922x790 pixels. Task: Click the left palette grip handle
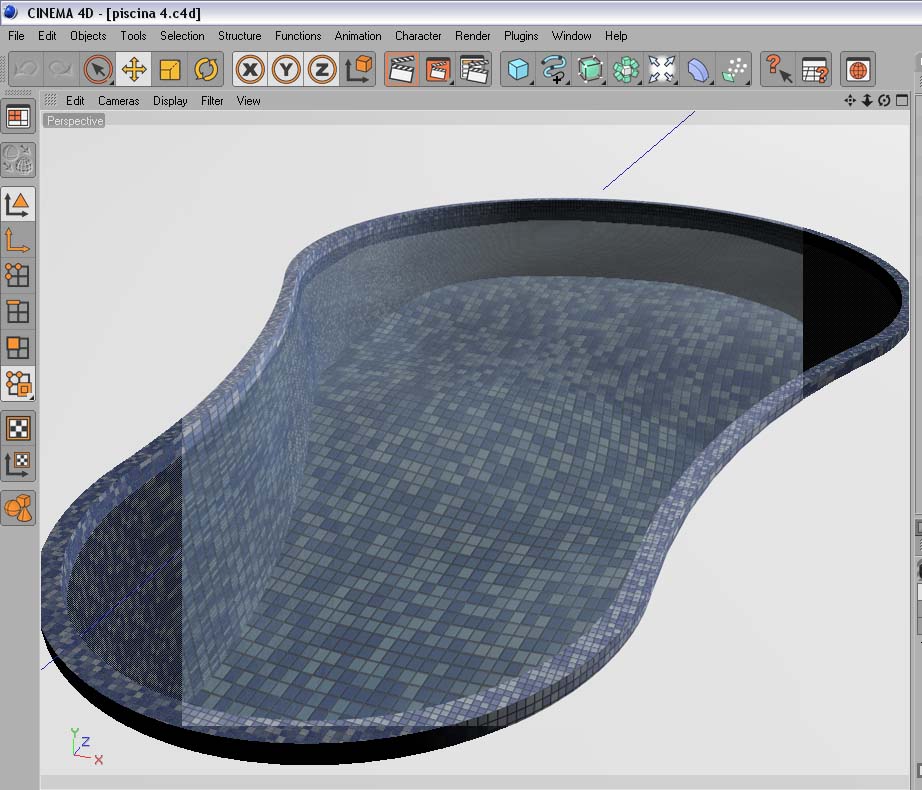tap(18, 92)
